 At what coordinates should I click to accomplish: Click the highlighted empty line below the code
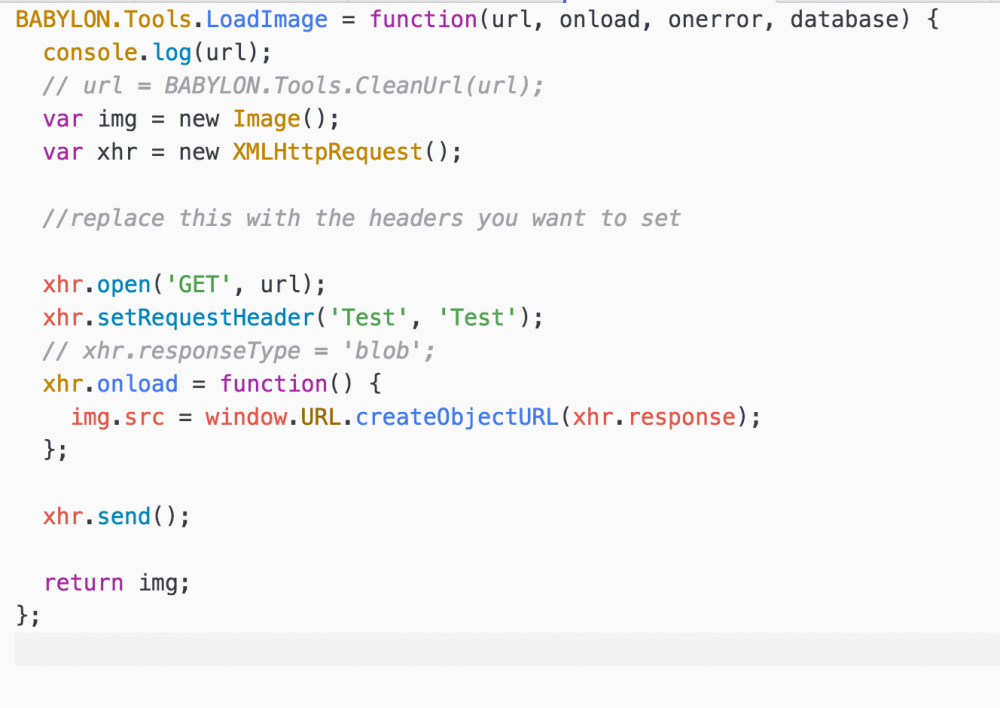[507, 649]
